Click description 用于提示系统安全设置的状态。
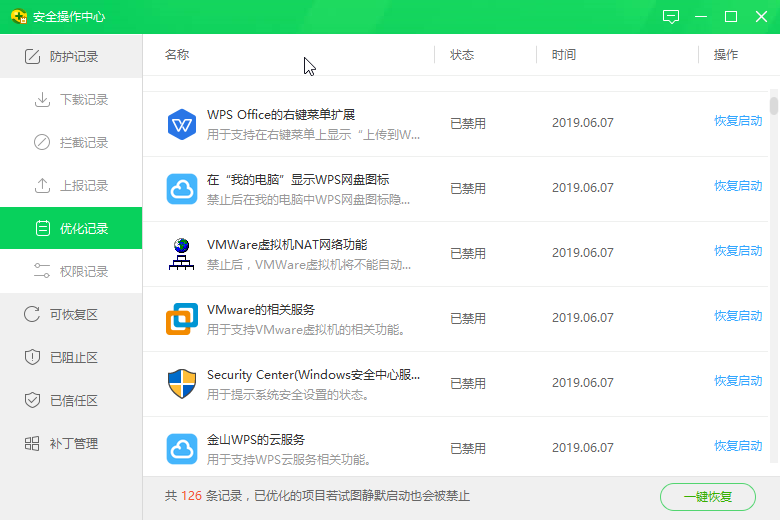 pyautogui.click(x=289, y=395)
